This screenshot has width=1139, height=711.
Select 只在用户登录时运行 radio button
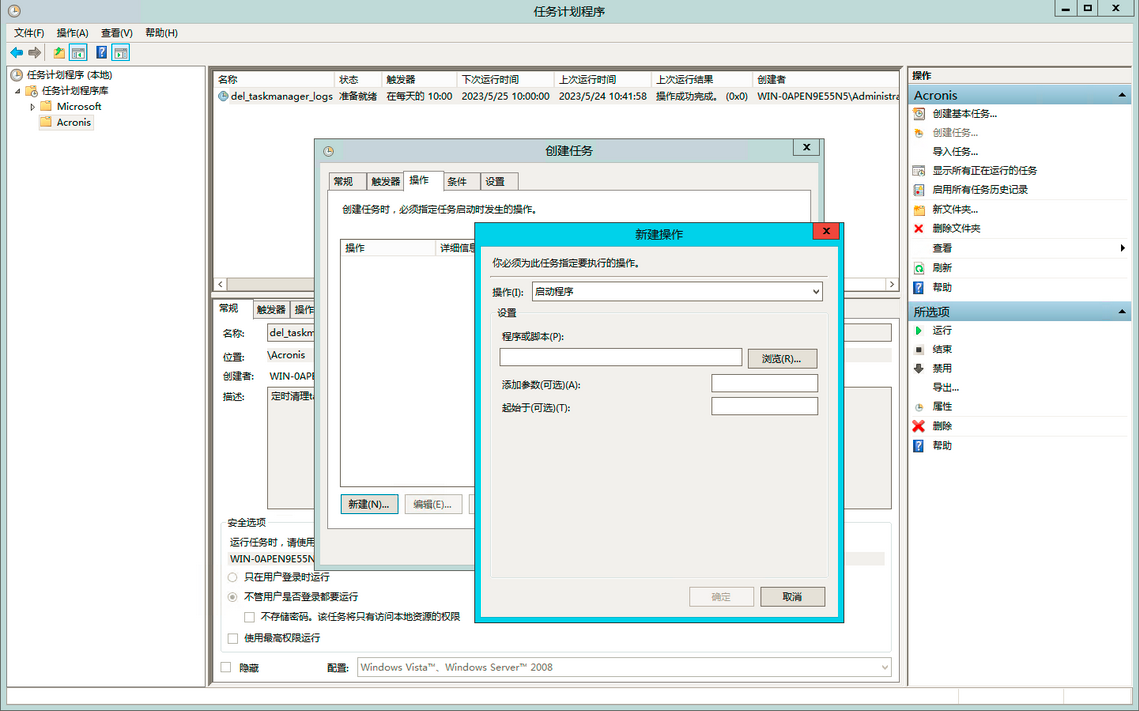232,577
